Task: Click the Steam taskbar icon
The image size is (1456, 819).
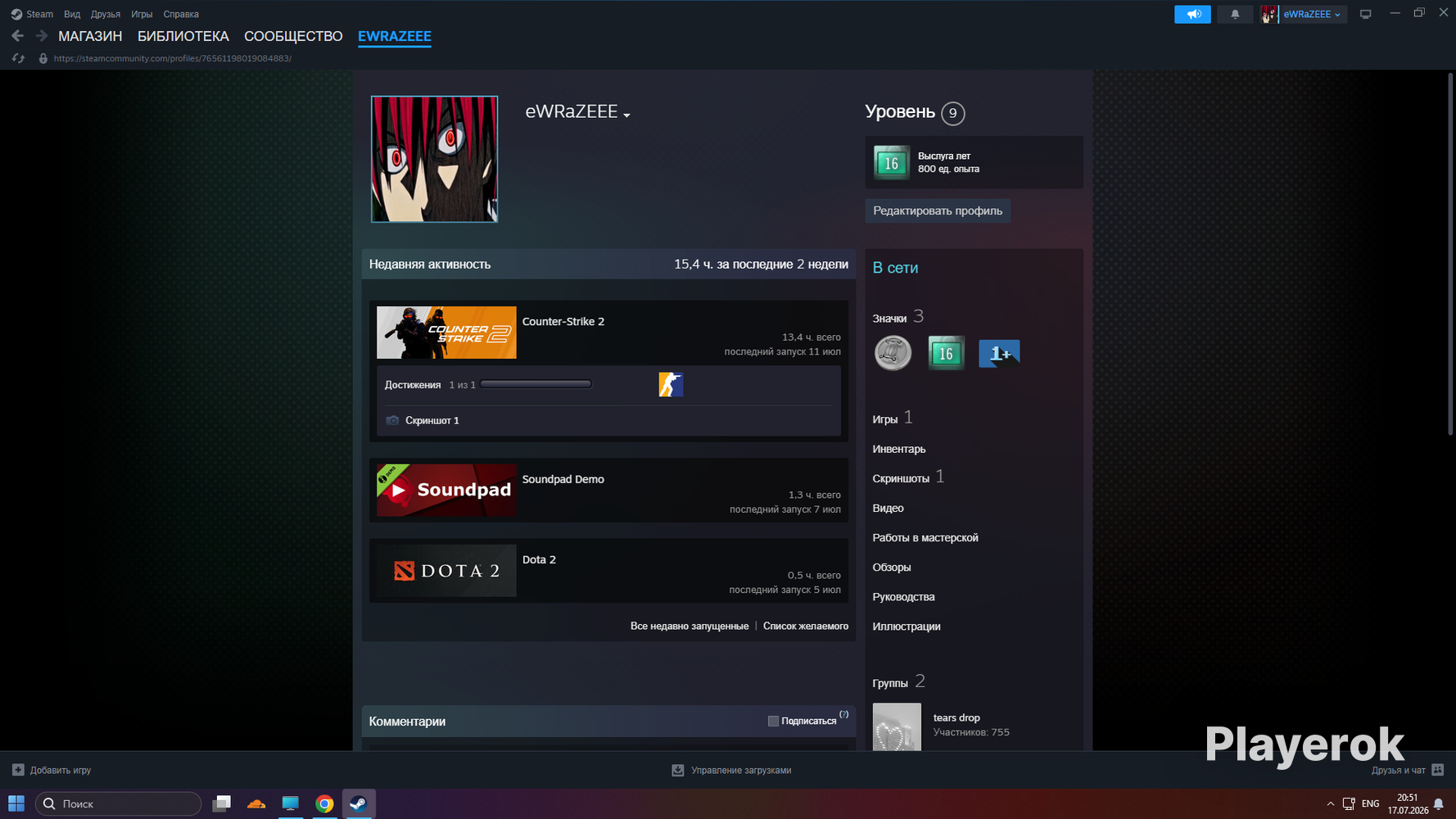Action: click(359, 803)
